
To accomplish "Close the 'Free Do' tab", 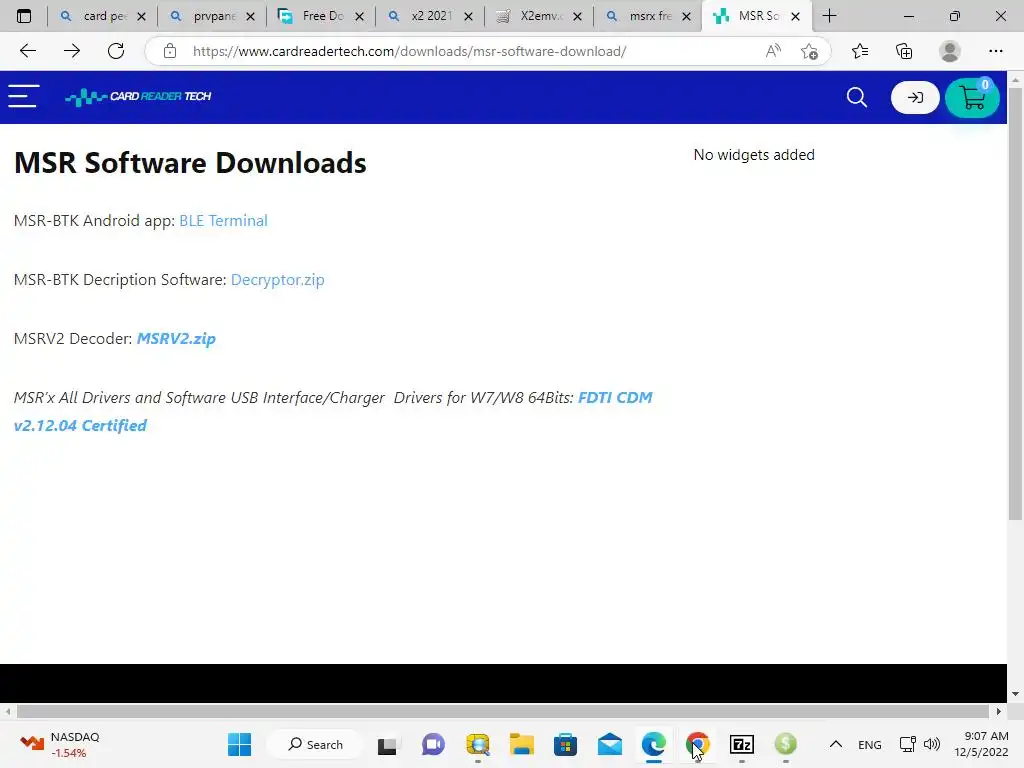I will coord(359,16).
